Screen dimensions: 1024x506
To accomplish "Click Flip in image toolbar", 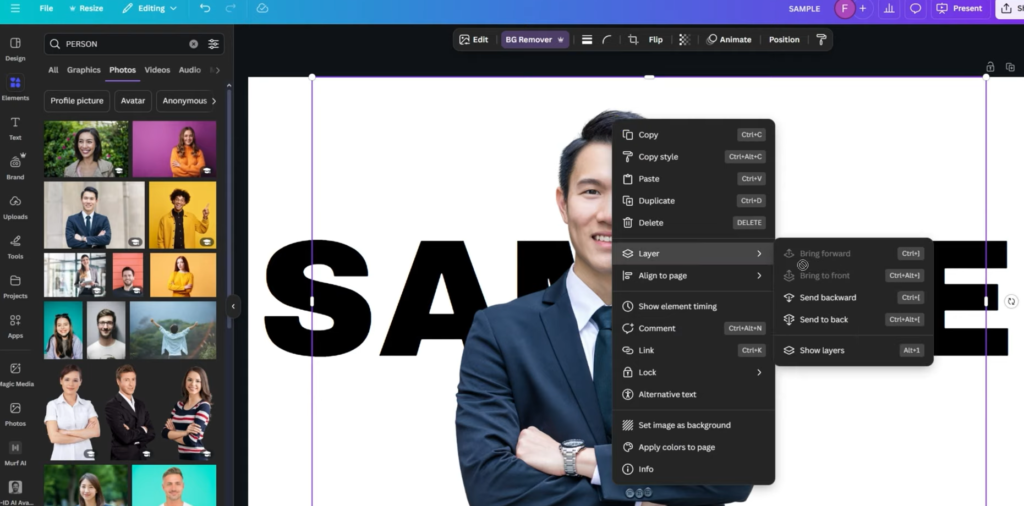I will (656, 40).
